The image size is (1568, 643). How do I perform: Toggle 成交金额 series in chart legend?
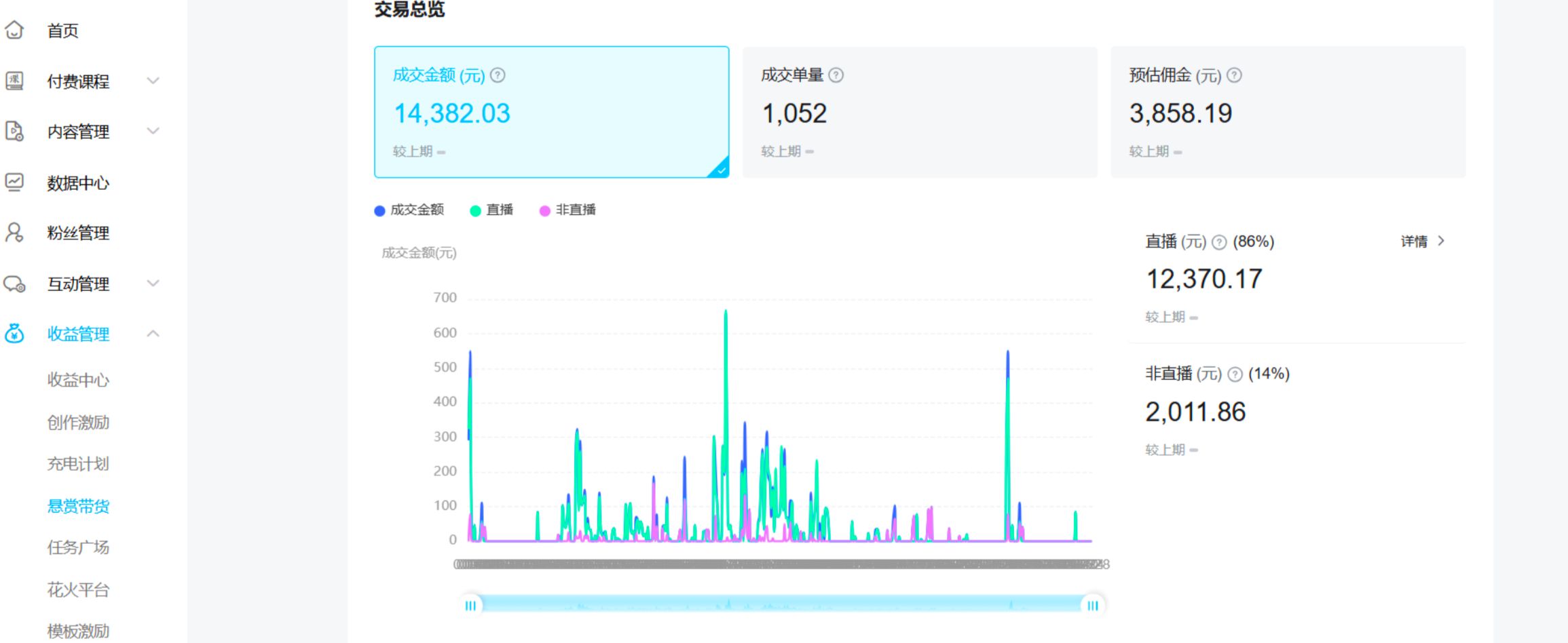point(409,210)
